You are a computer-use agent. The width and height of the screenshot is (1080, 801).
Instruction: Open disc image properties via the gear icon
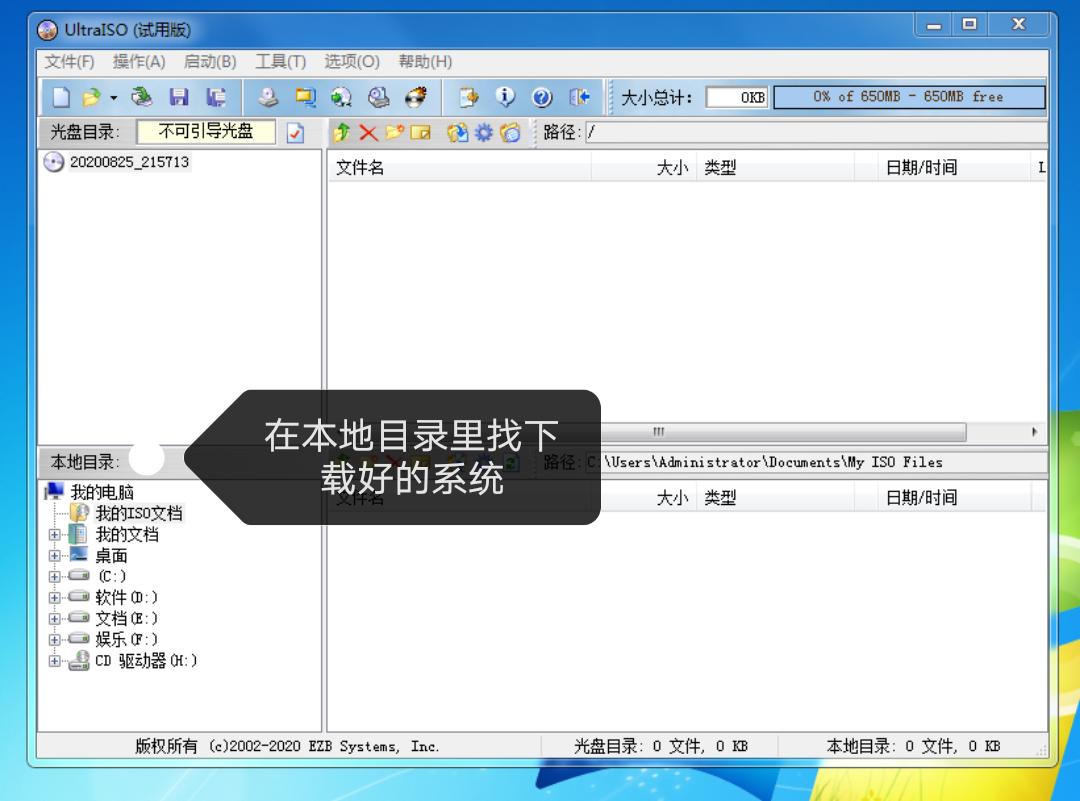[x=482, y=132]
